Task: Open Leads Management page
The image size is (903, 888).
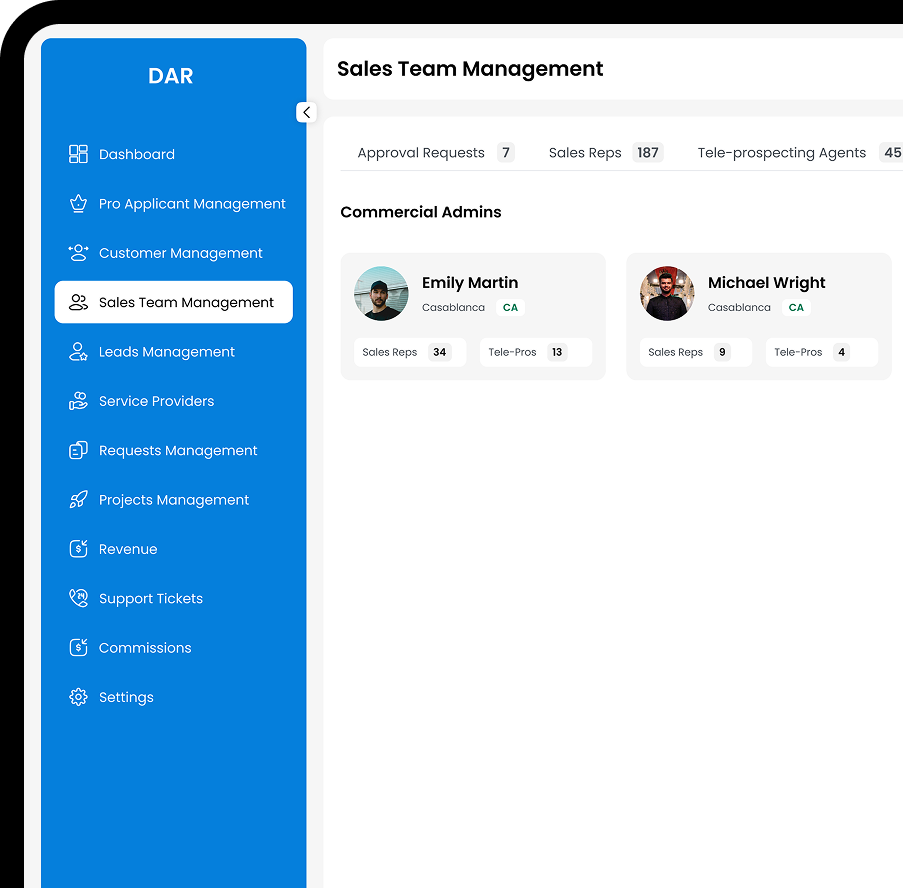Action: [x=166, y=352]
